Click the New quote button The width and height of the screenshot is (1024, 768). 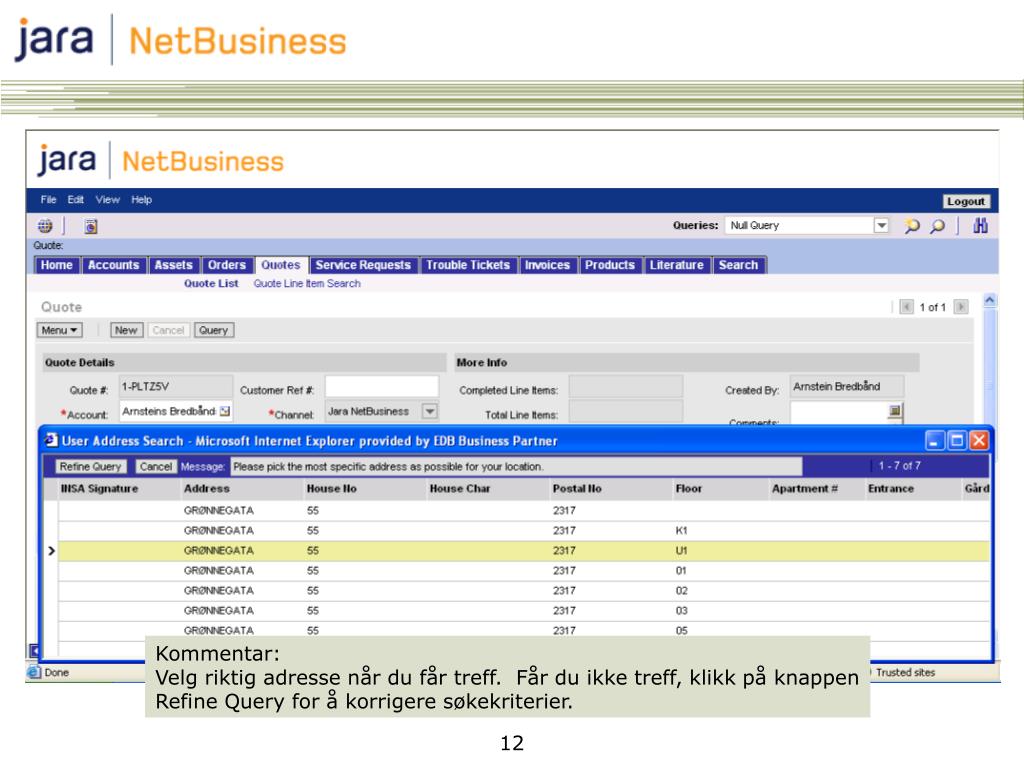click(x=126, y=330)
